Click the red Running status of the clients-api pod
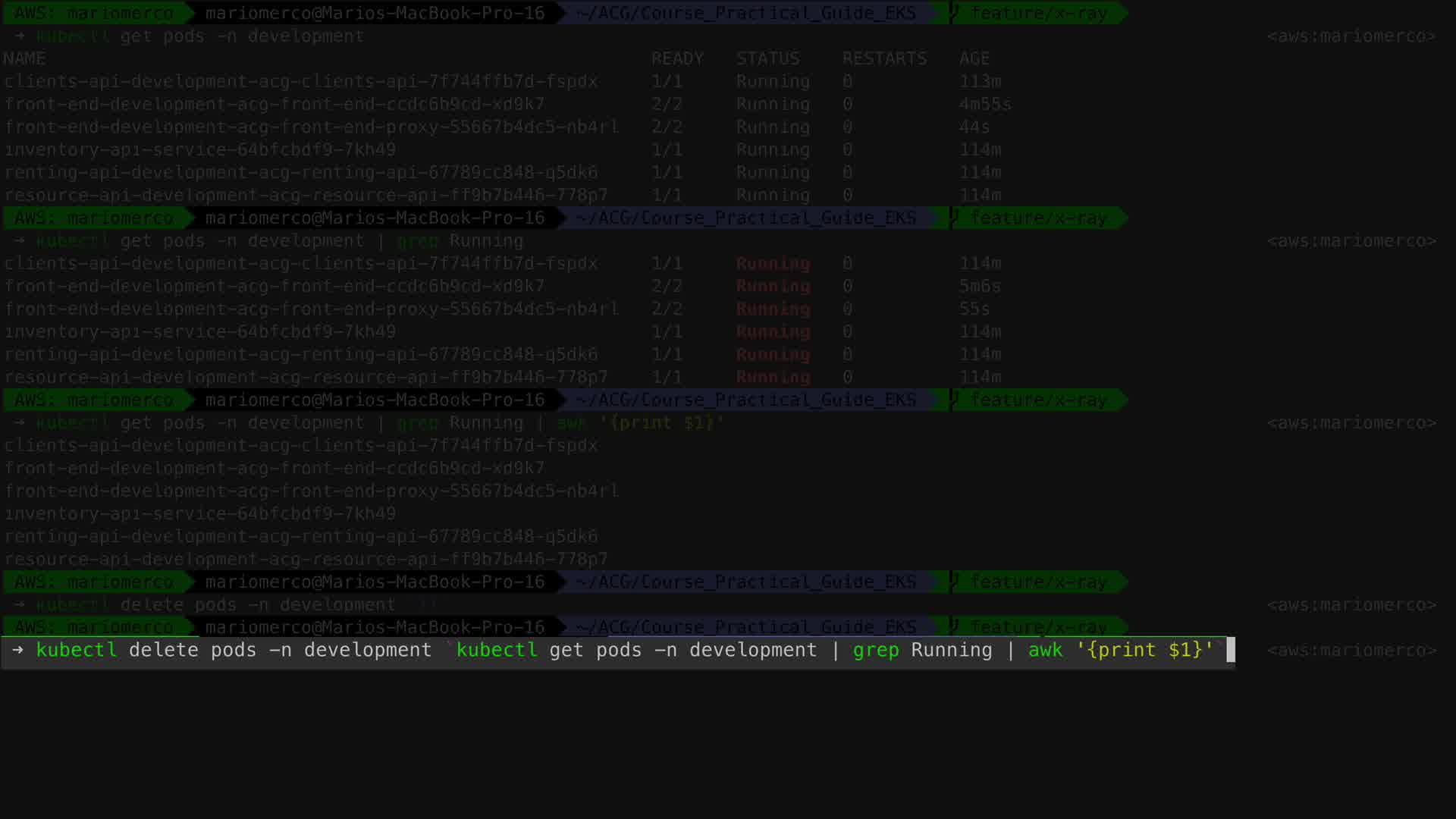The width and height of the screenshot is (1456, 819). 773,264
